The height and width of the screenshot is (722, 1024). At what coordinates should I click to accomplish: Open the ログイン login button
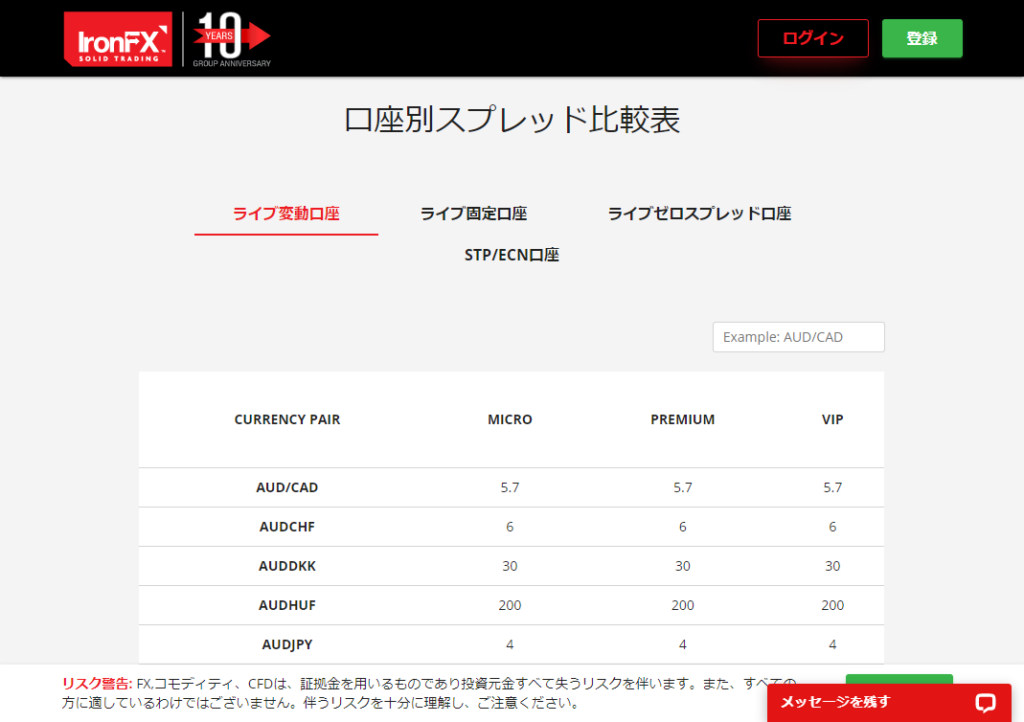812,39
